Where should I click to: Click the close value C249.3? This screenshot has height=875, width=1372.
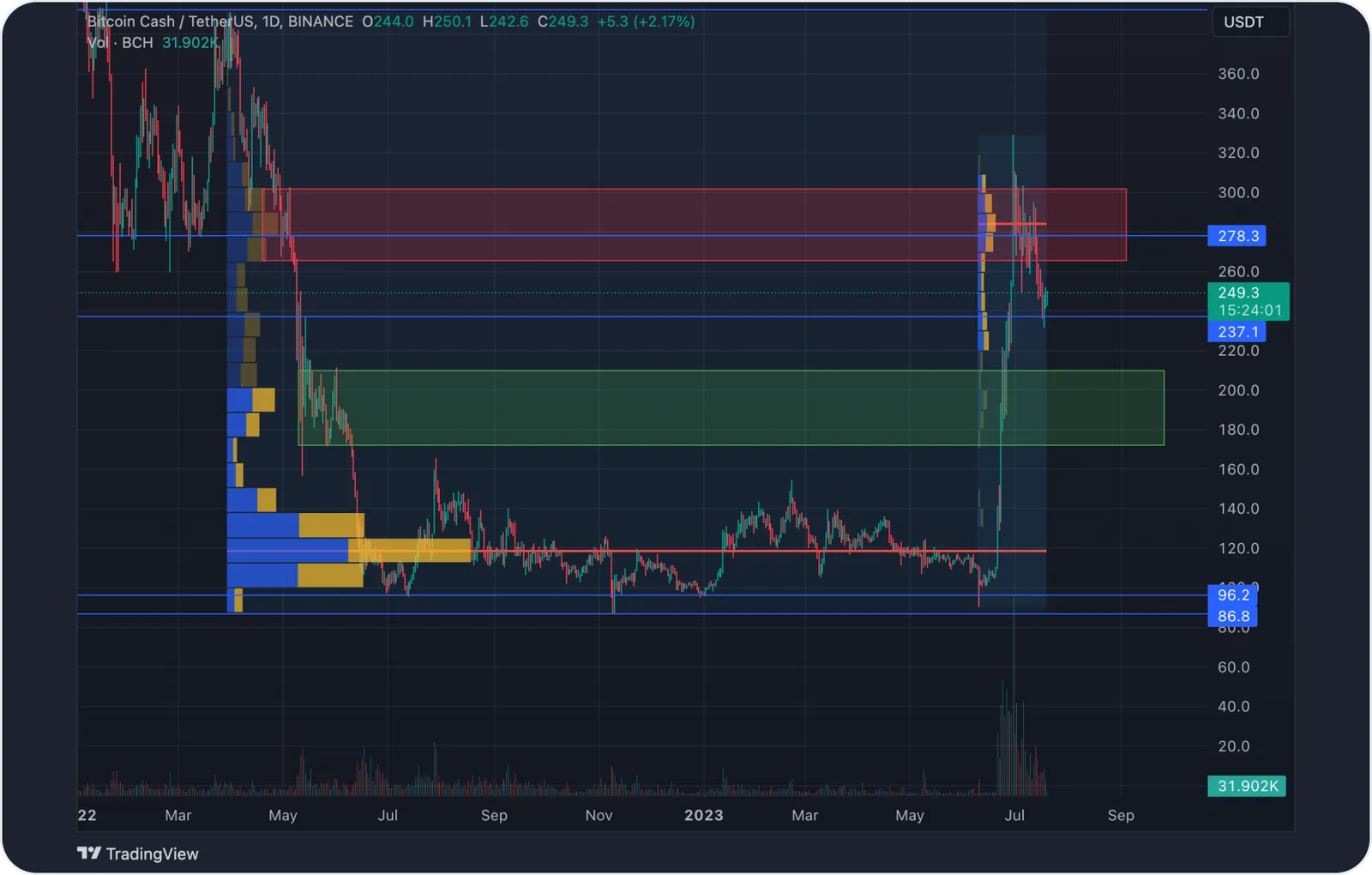tap(563, 21)
